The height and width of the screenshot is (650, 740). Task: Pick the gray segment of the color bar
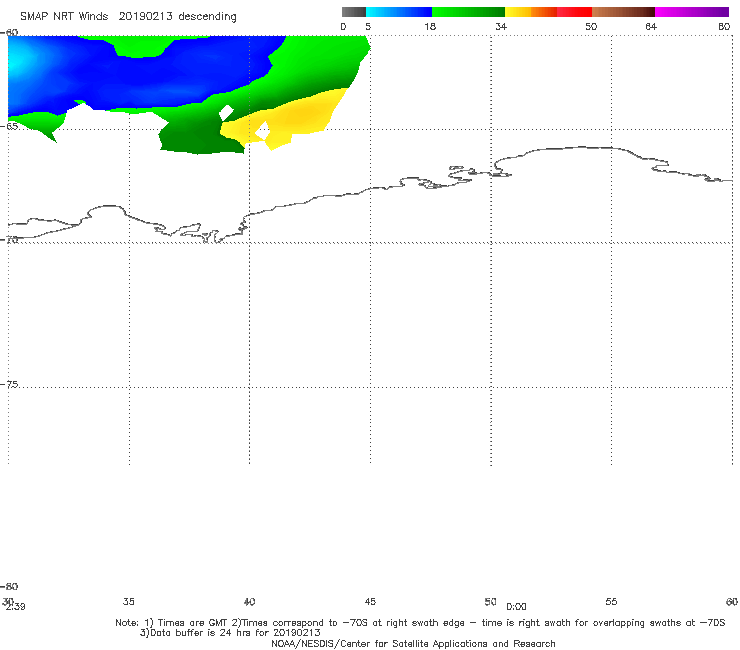(x=353, y=12)
